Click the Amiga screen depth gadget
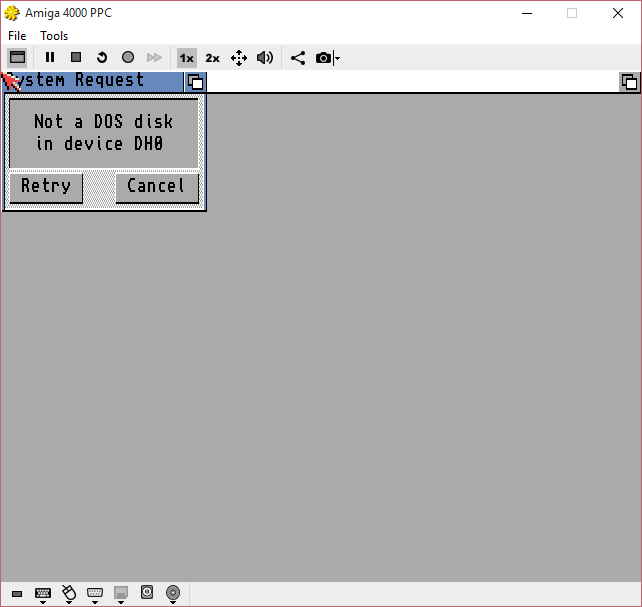 click(x=630, y=82)
